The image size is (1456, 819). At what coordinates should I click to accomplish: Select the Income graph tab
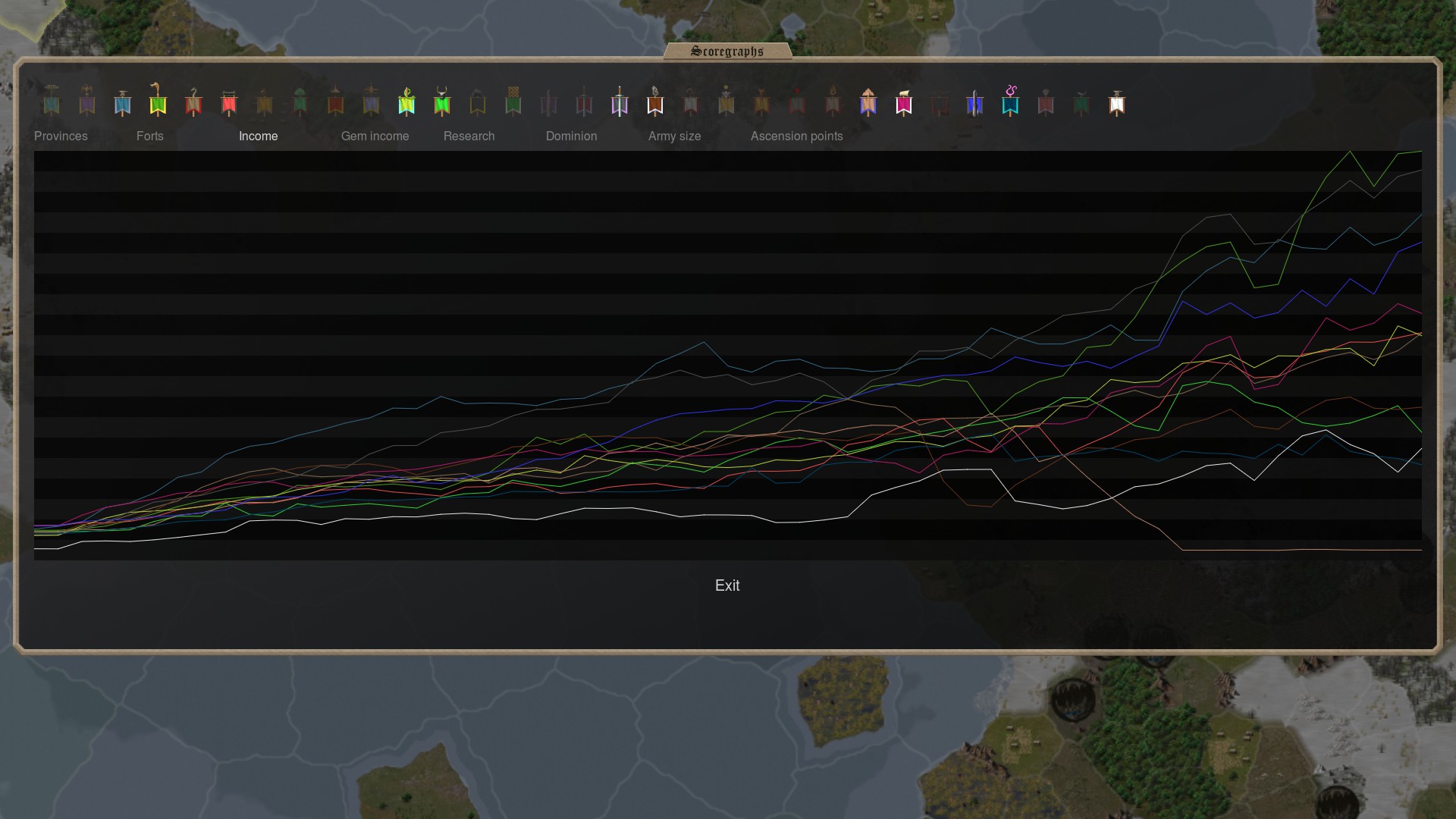[x=258, y=136]
